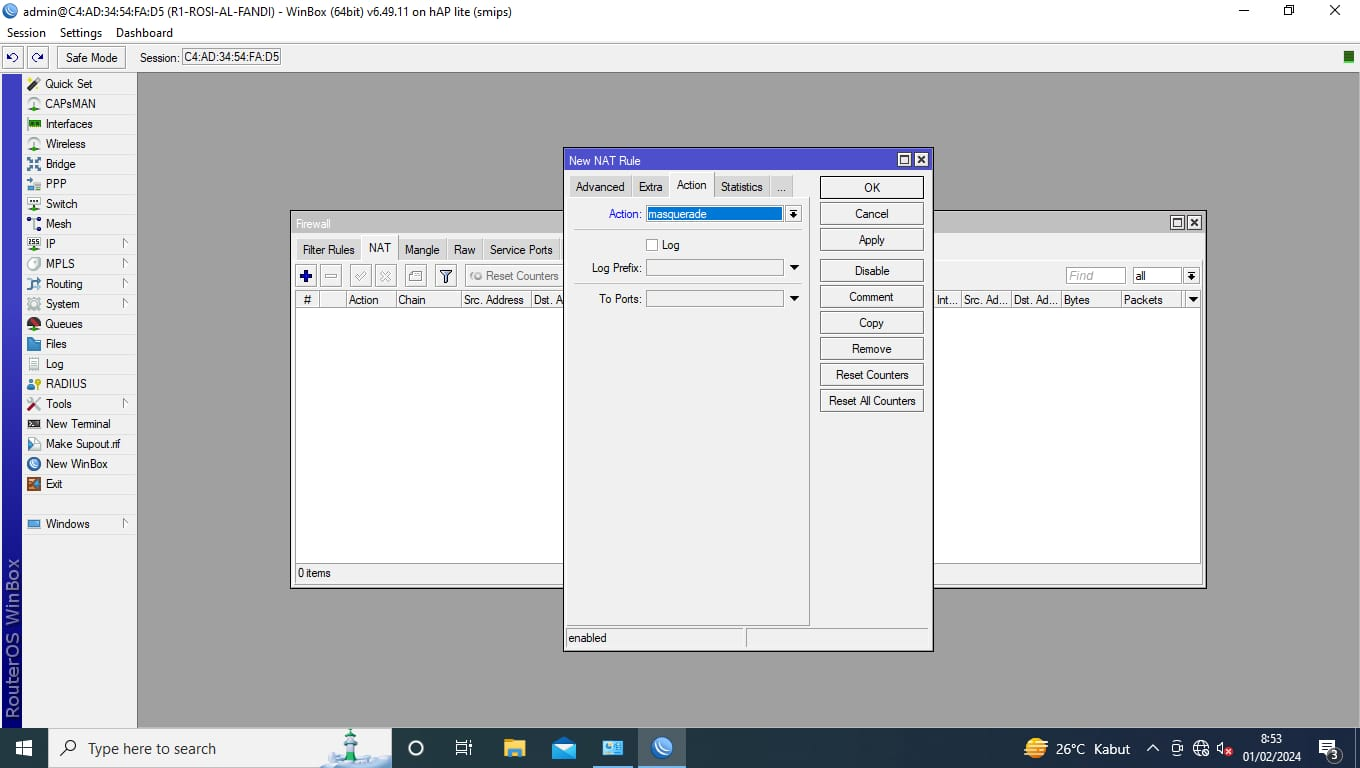Toggle Safe Mode
This screenshot has width=1360, height=768.
click(92, 58)
